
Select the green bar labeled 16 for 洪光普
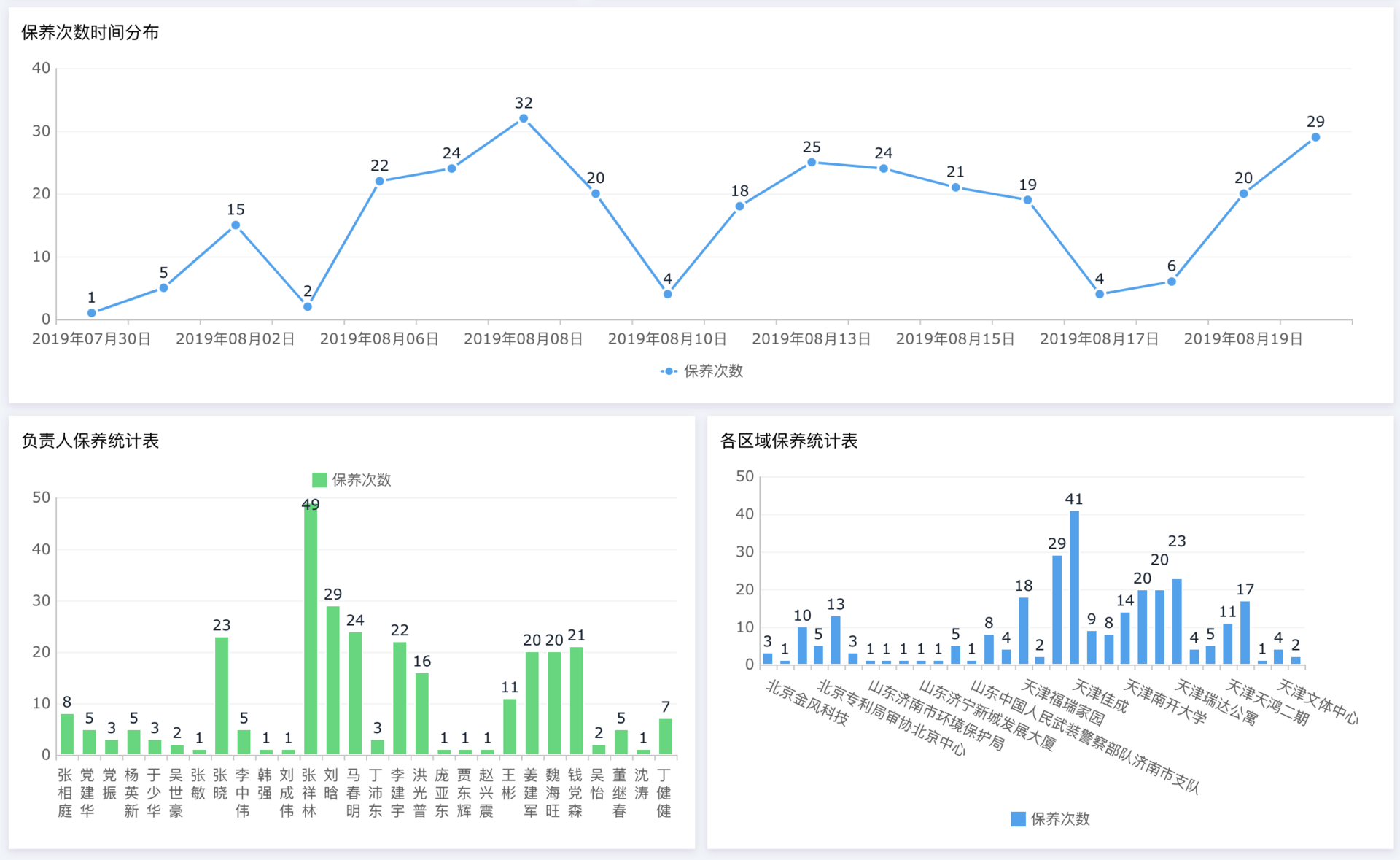click(421, 713)
